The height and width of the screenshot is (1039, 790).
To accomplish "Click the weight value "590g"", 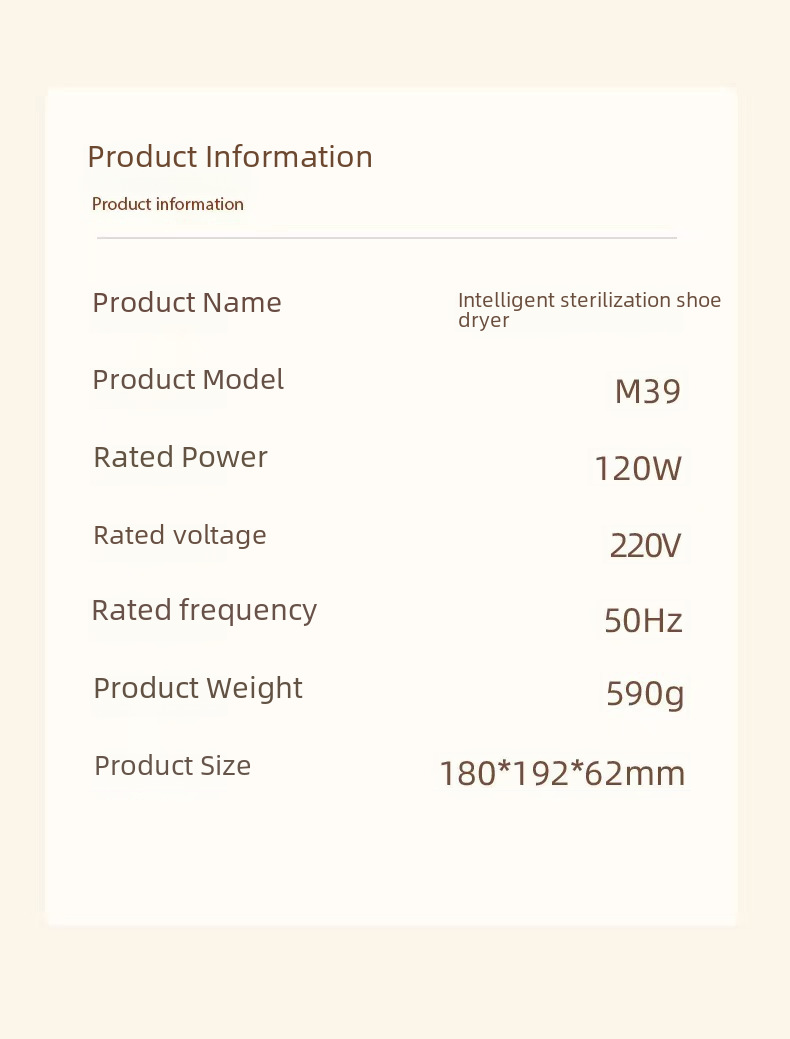I will pyautogui.click(x=645, y=694).
